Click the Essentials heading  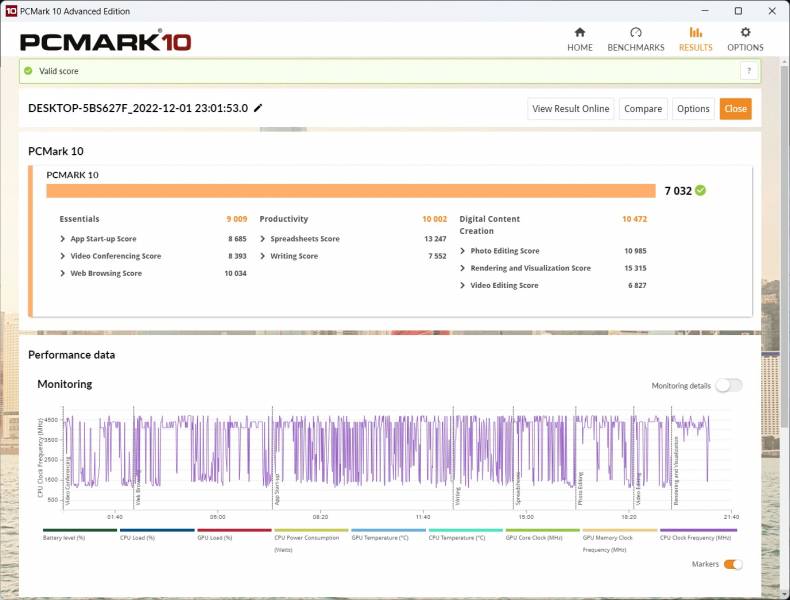pos(79,219)
